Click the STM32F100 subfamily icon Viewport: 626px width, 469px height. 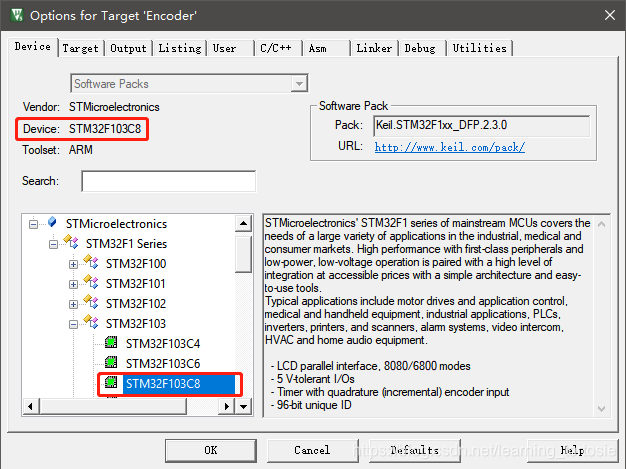coord(91,261)
